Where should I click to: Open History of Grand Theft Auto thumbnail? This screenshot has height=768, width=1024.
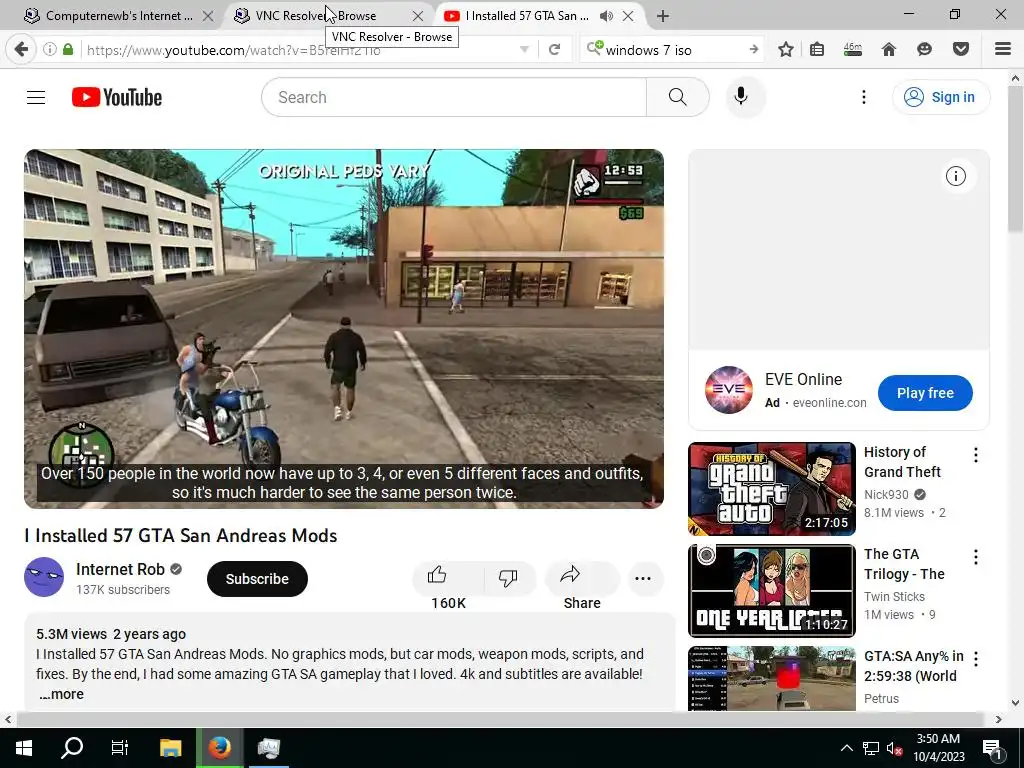click(772, 488)
